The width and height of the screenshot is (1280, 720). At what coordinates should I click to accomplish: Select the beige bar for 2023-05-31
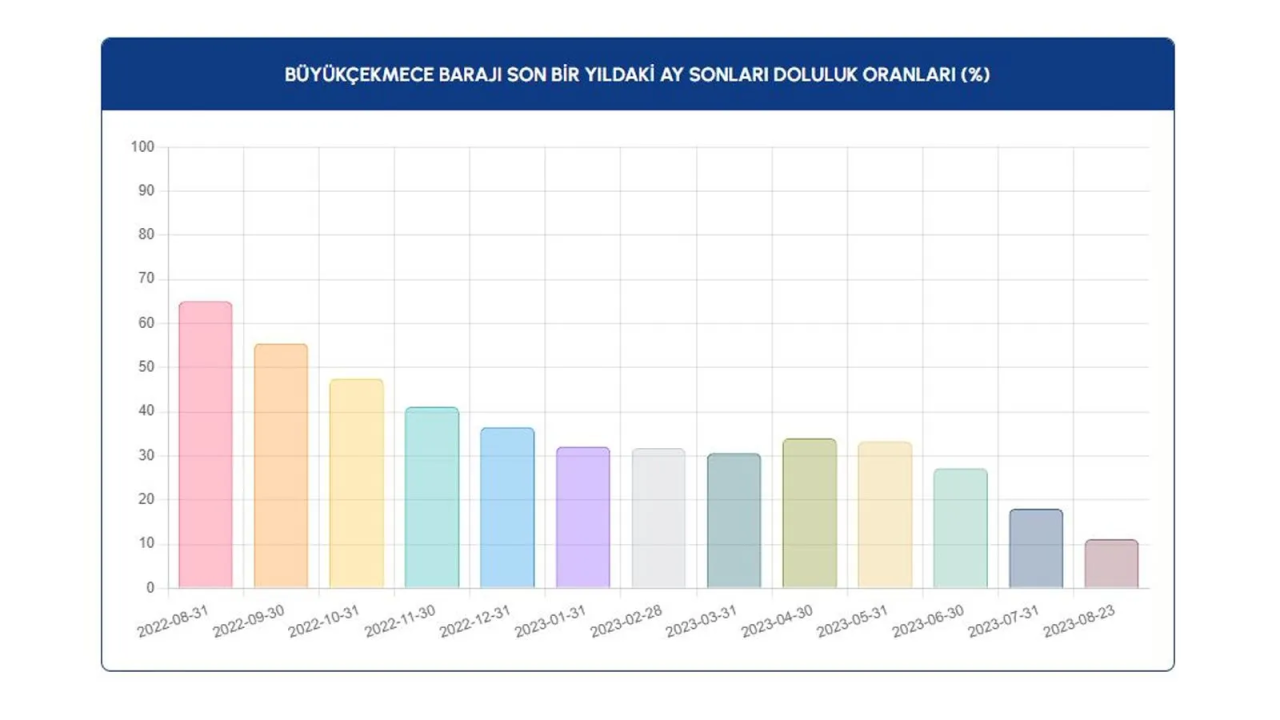point(885,515)
